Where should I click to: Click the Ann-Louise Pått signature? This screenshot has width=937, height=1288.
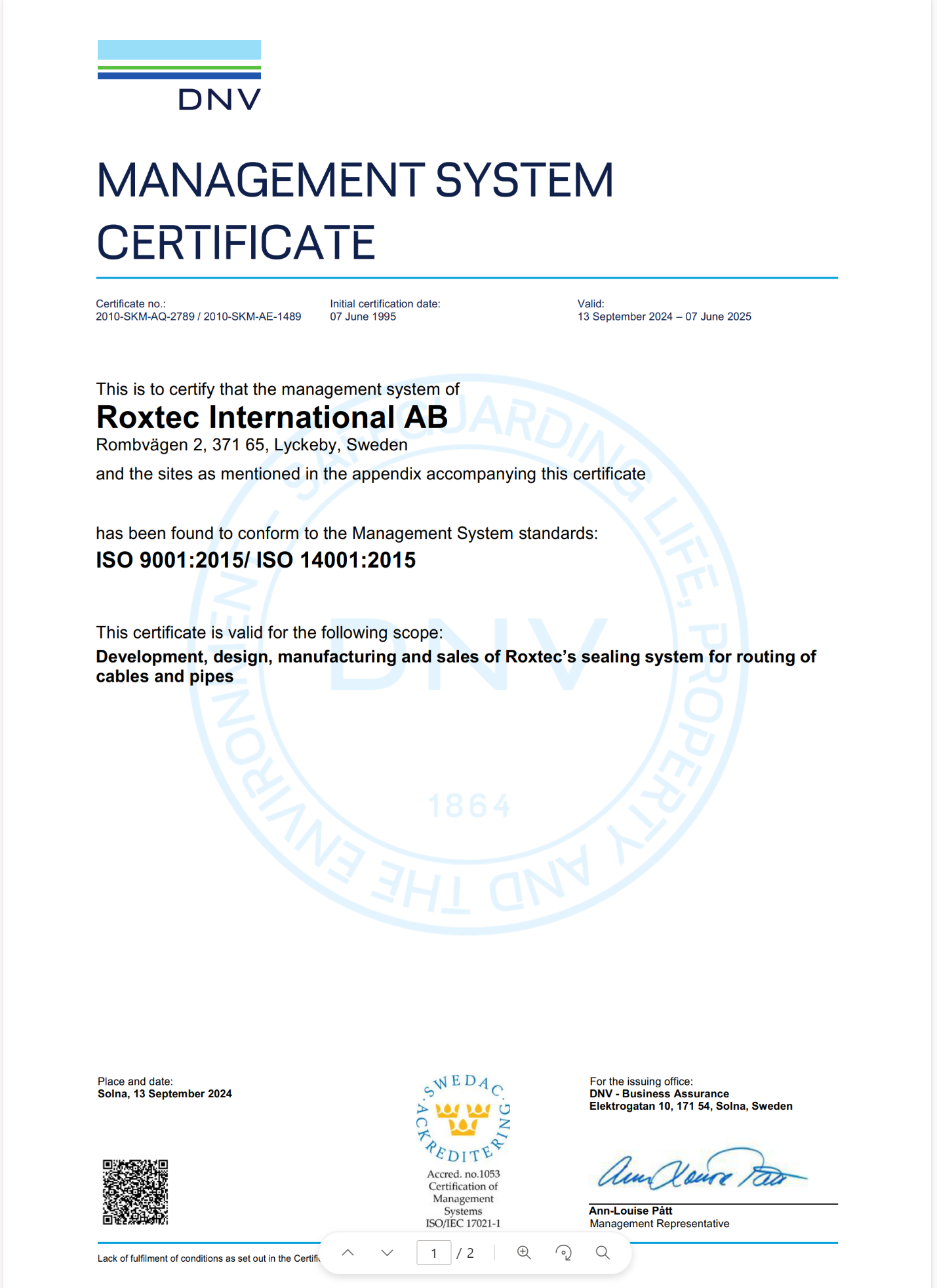click(702, 1170)
